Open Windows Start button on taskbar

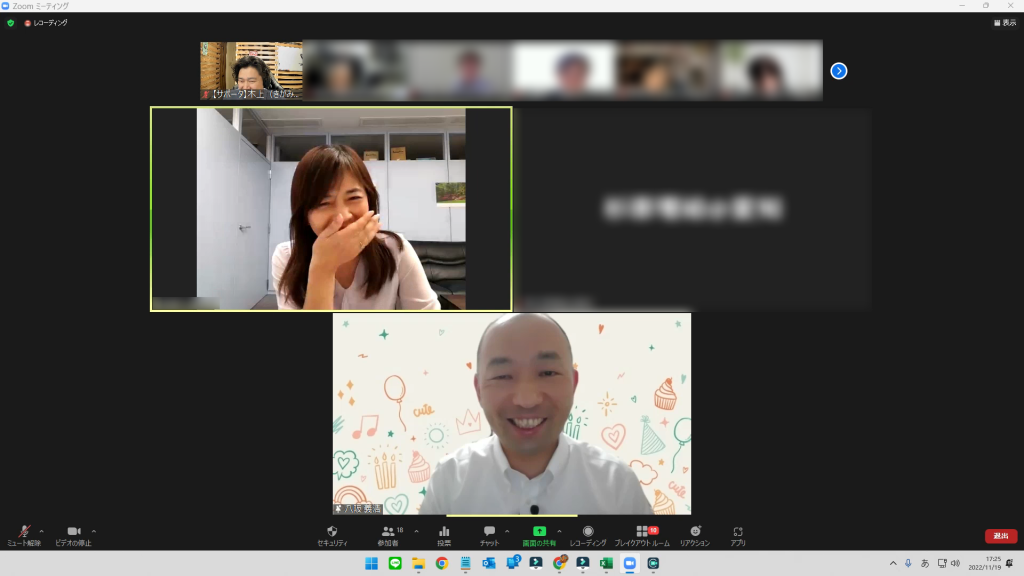coord(371,563)
